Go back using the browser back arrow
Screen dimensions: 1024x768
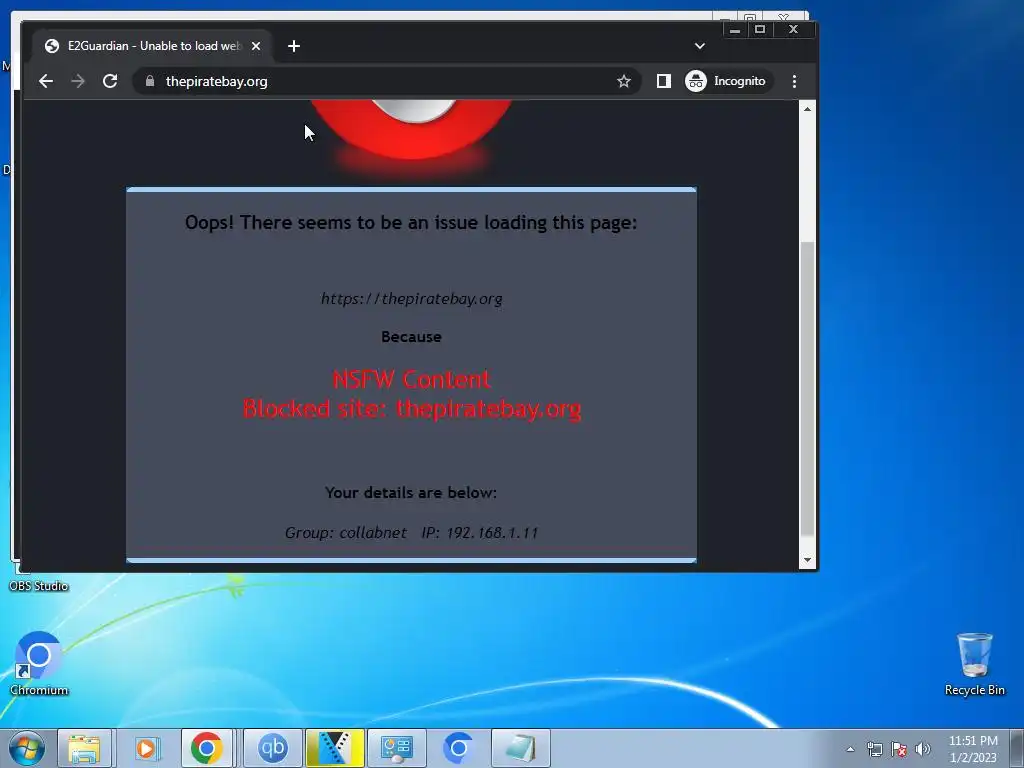46,81
